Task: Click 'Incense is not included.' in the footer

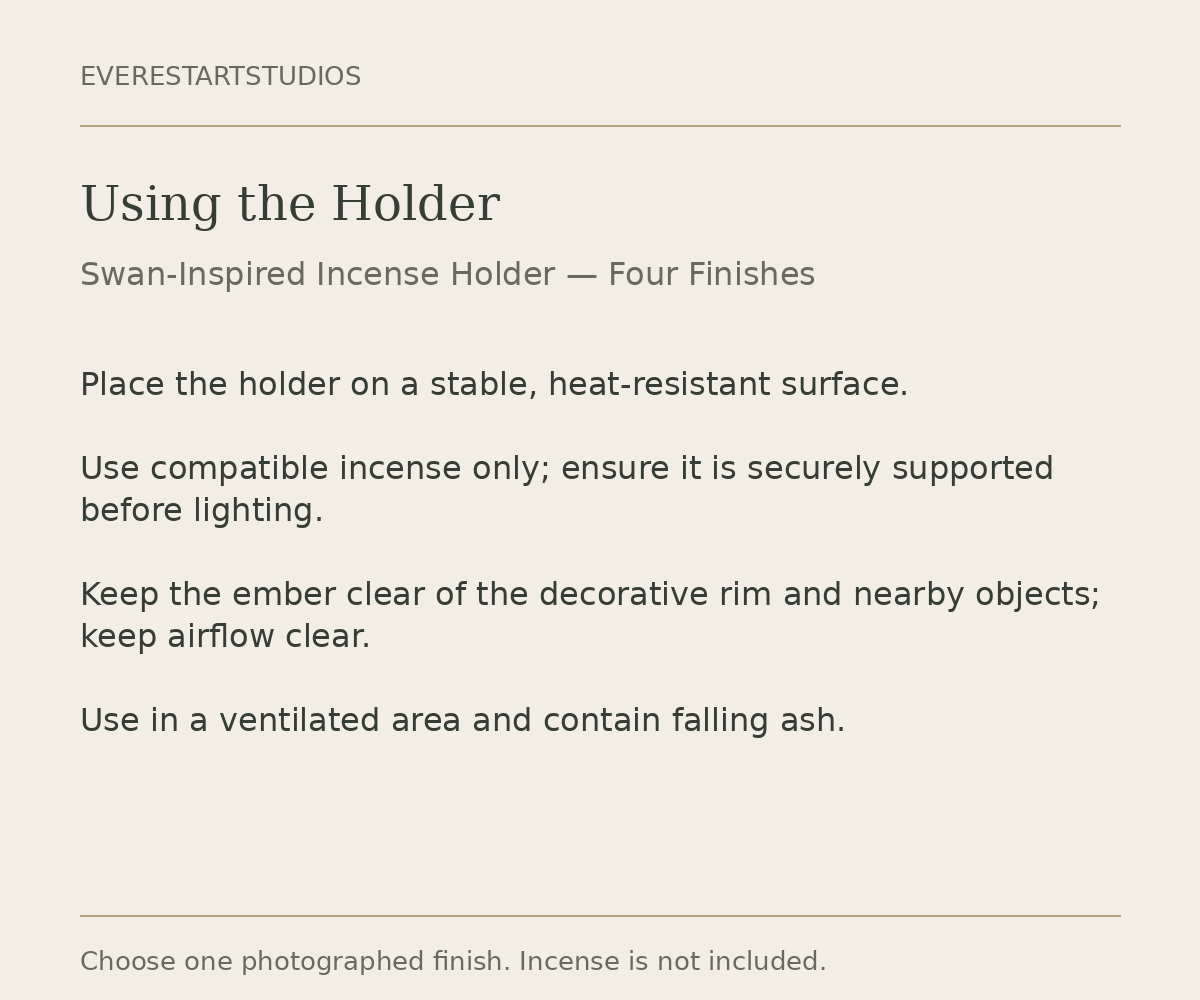Action: (673, 962)
